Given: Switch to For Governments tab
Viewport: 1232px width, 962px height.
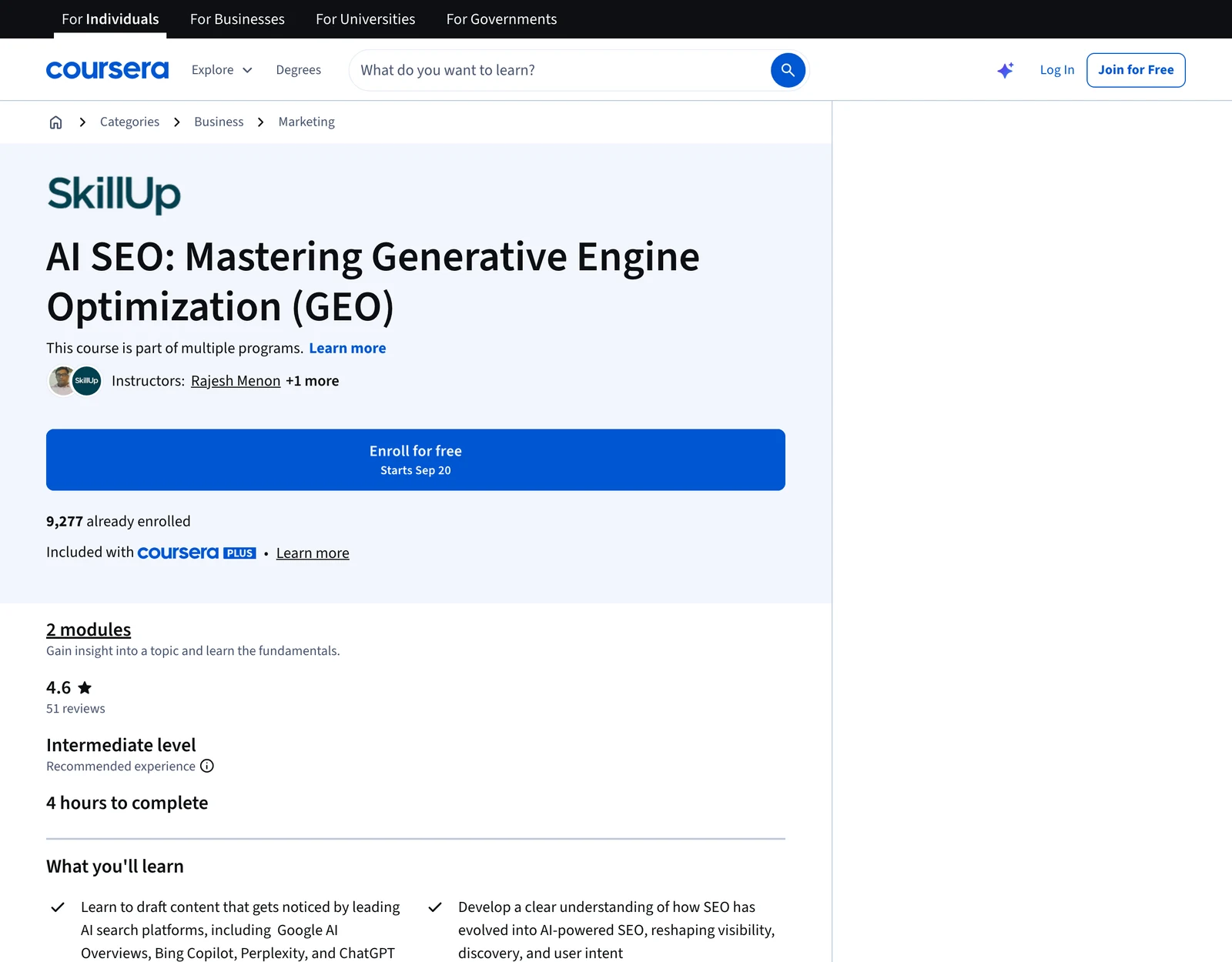Looking at the screenshot, I should (x=501, y=19).
